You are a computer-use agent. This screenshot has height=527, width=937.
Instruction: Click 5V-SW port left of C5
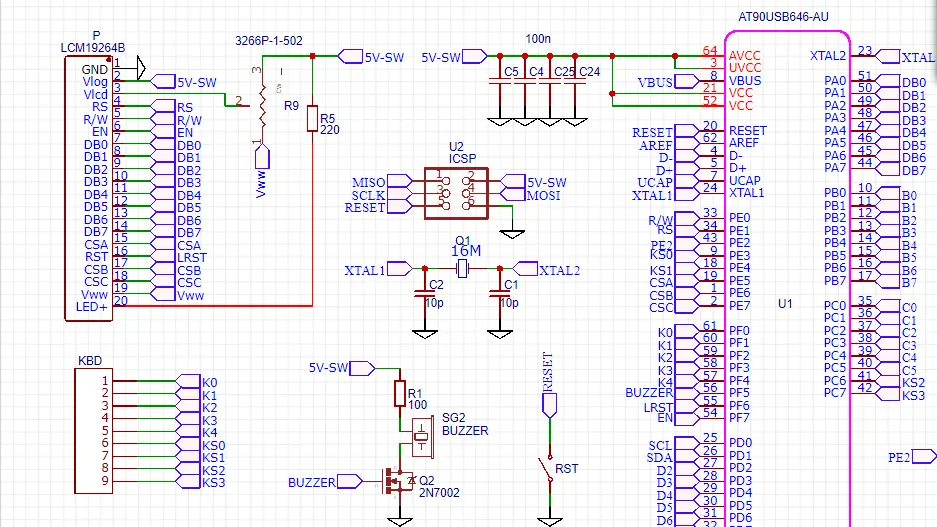(474, 56)
